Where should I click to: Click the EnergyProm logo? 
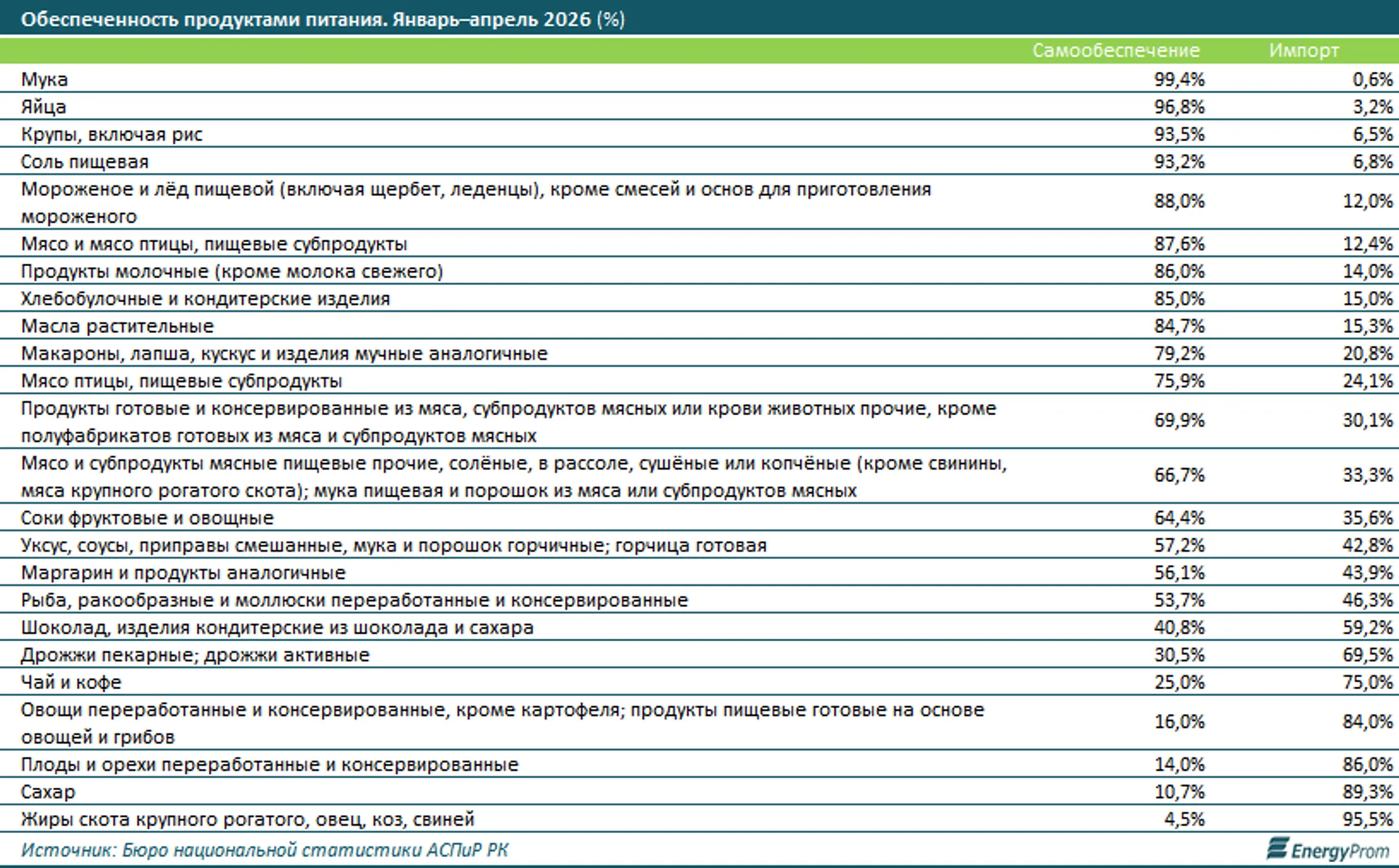(1328, 849)
